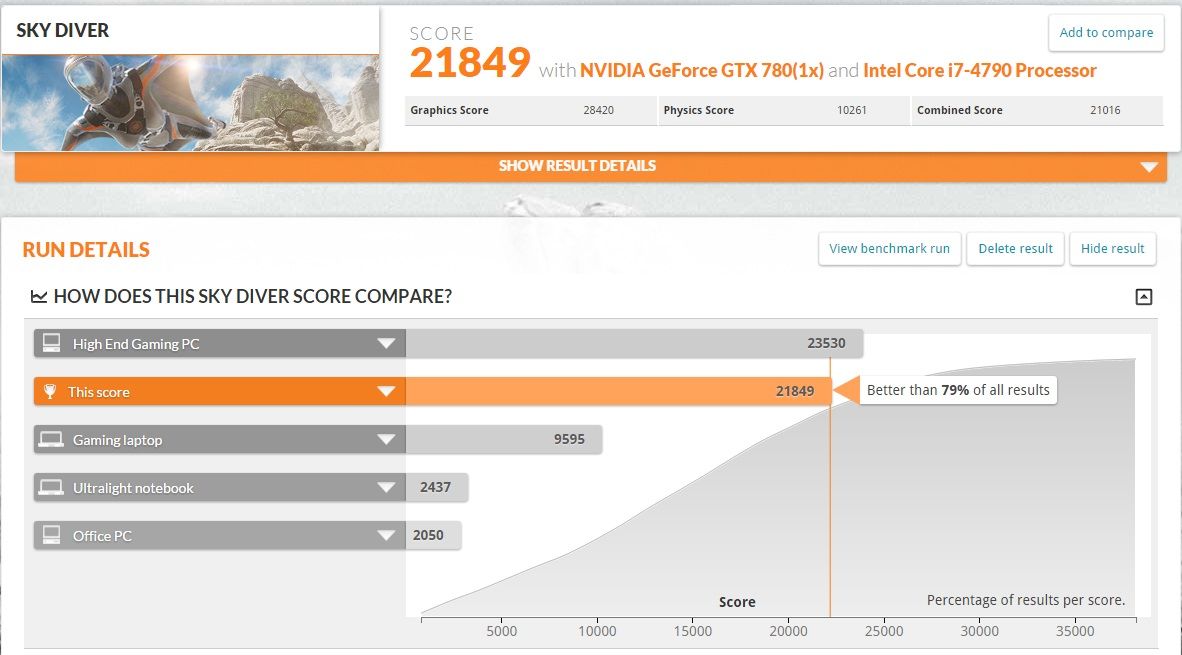Click Delete result
This screenshot has width=1182, height=655.
click(x=1015, y=249)
